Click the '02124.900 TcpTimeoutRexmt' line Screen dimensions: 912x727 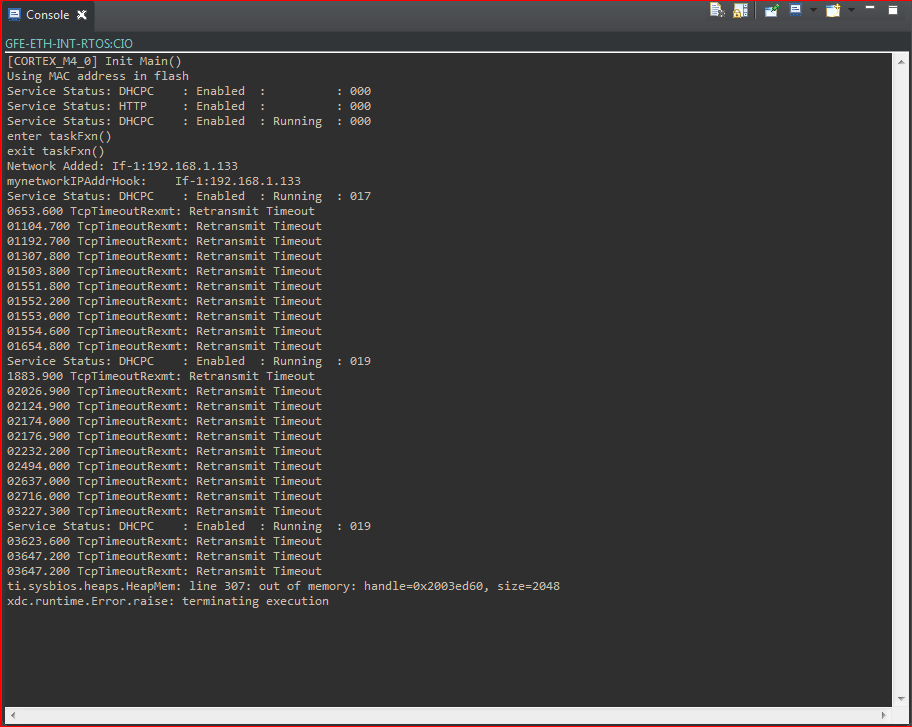164,406
